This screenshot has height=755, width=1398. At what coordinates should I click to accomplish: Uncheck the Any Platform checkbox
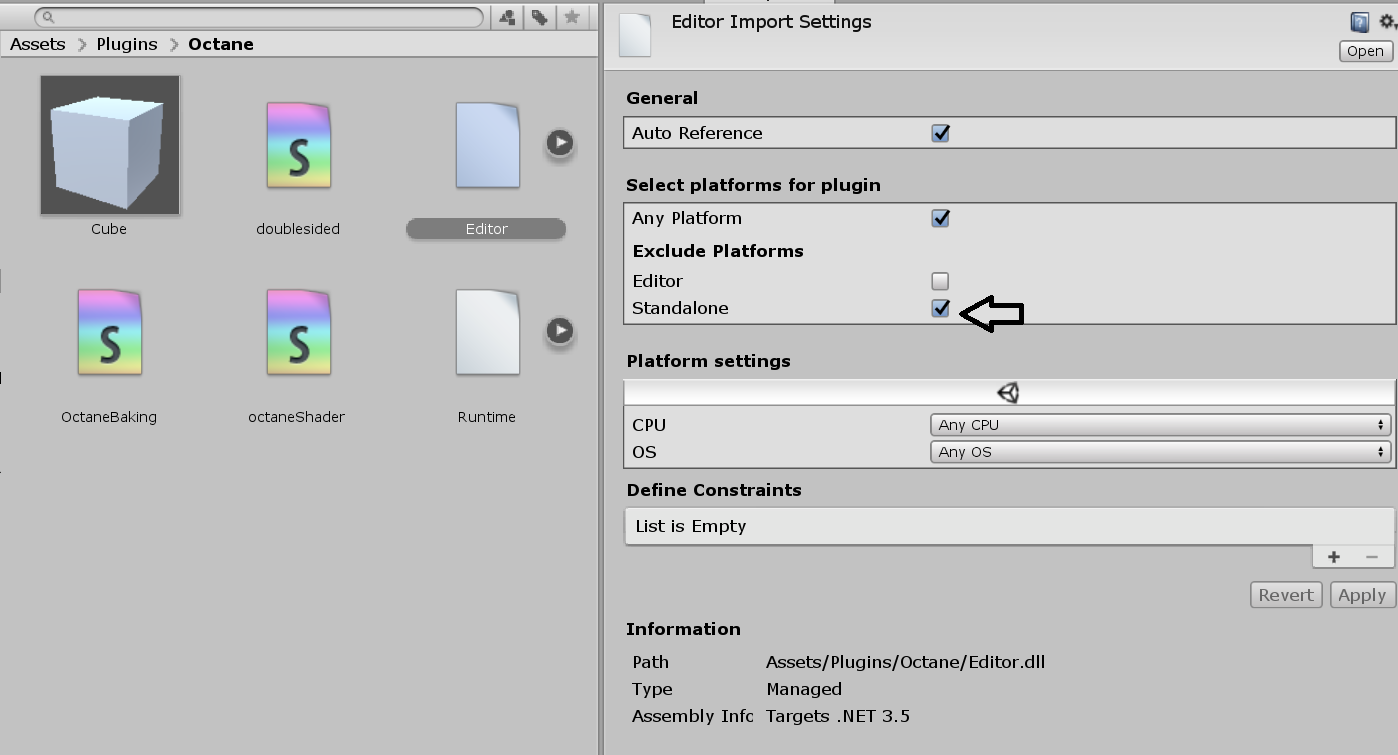[x=940, y=218]
